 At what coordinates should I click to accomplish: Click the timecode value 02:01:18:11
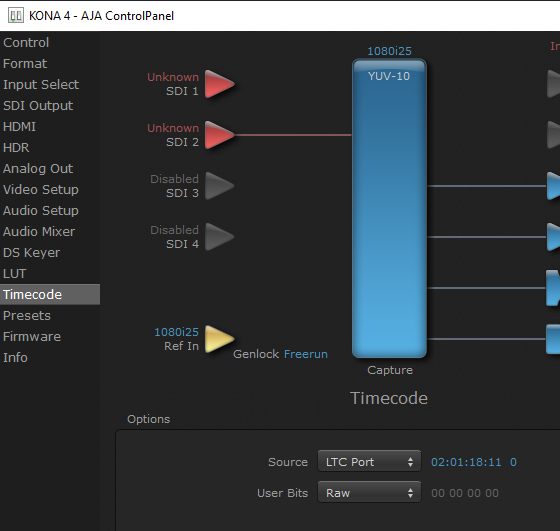(x=466, y=462)
